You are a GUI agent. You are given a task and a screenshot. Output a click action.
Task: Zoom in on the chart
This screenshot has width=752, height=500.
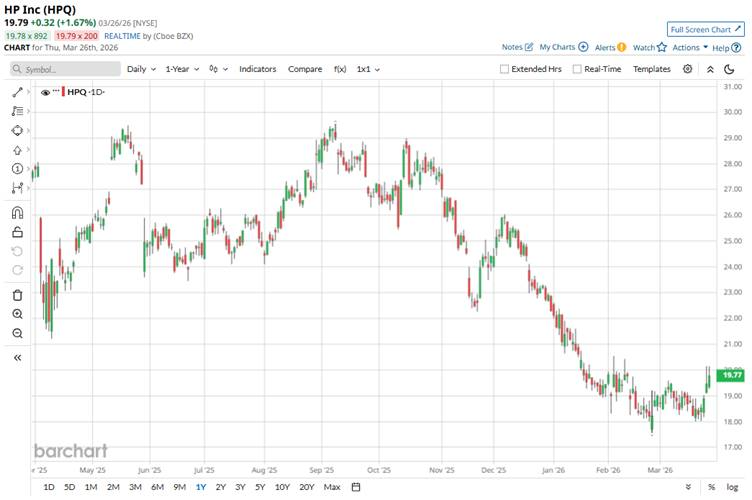pyautogui.click(x=17, y=314)
